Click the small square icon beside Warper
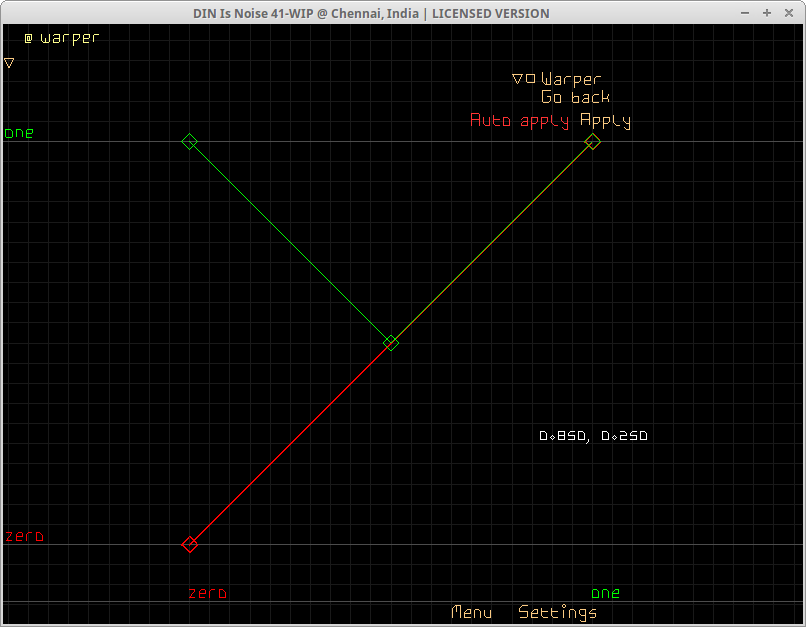Viewport: 806px width, 627px height. tap(530, 79)
